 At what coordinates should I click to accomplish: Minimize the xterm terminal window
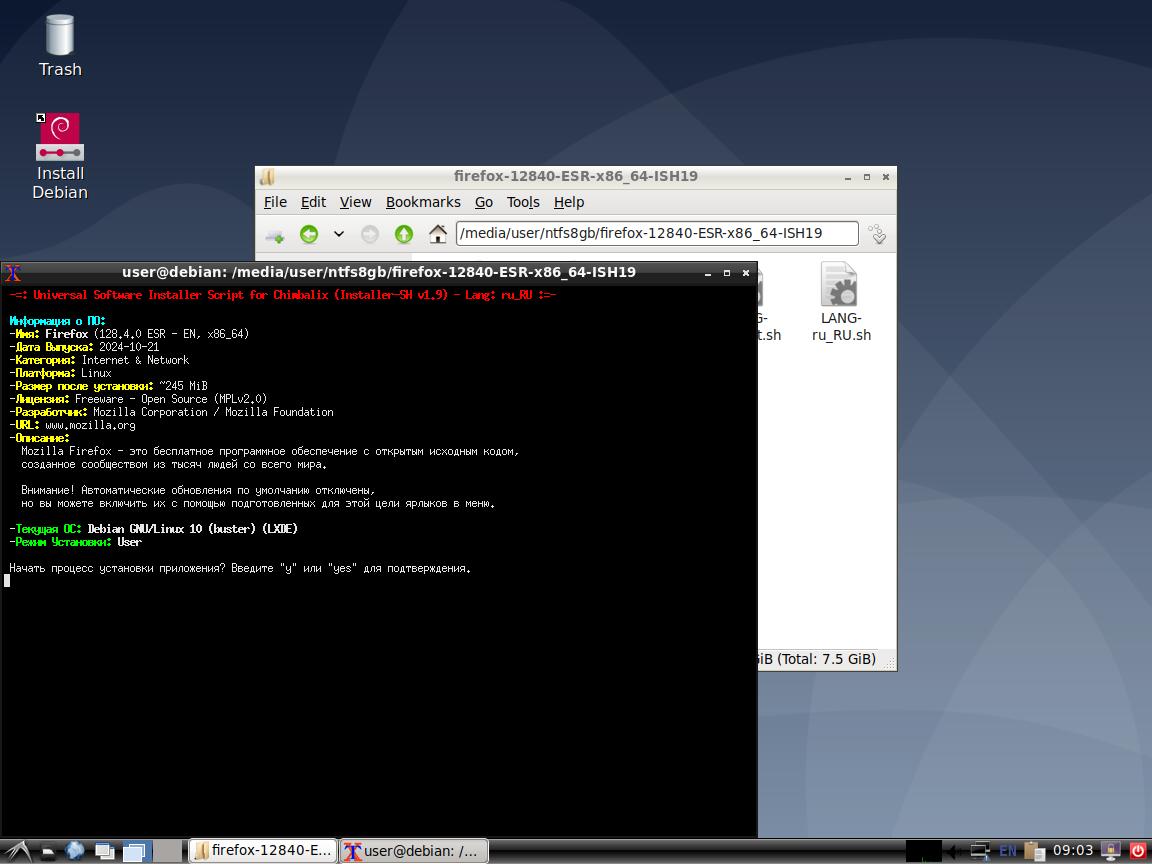click(708, 273)
